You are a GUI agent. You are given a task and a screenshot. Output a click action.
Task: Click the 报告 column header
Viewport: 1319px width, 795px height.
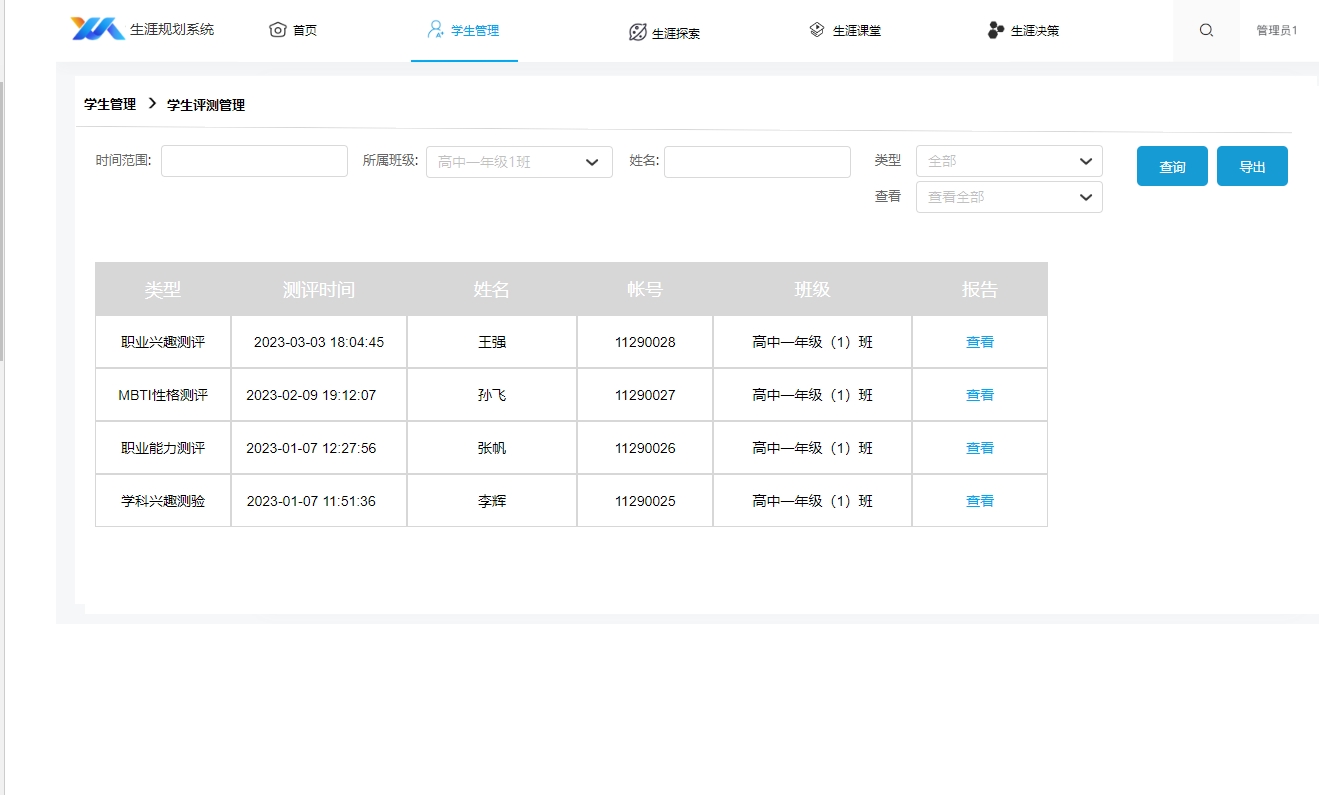point(980,289)
